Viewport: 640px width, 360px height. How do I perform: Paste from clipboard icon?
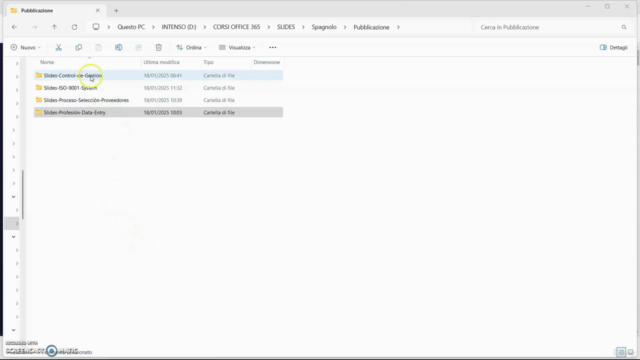98,47
